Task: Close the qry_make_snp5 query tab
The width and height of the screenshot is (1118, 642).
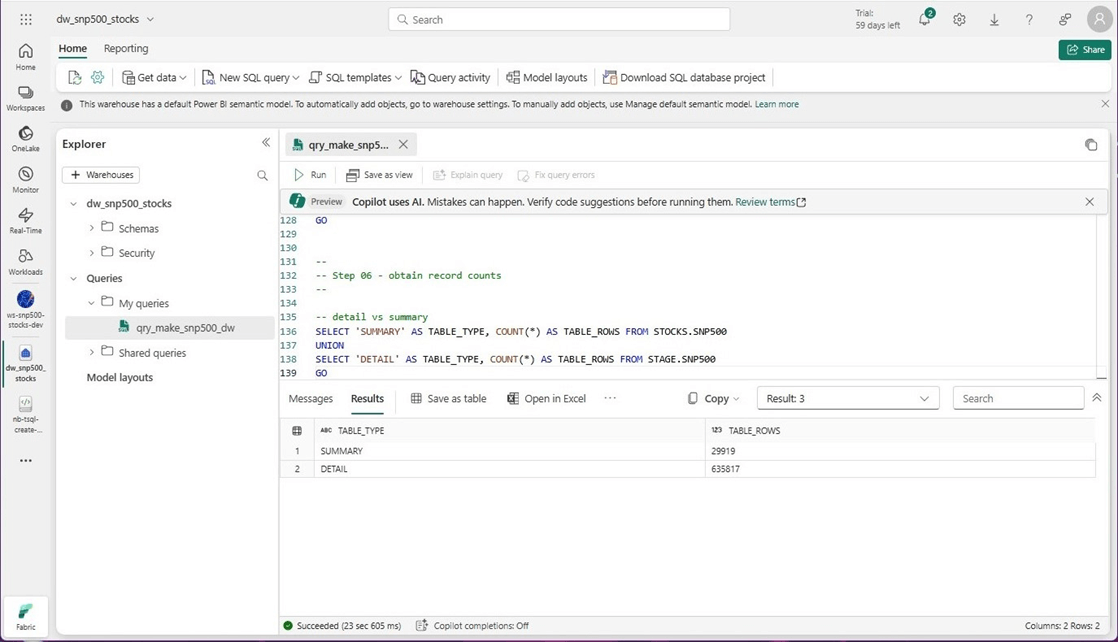Action: (403, 145)
